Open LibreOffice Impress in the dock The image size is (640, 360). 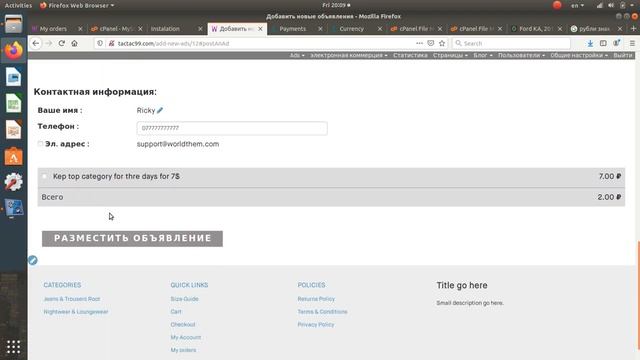[13, 130]
